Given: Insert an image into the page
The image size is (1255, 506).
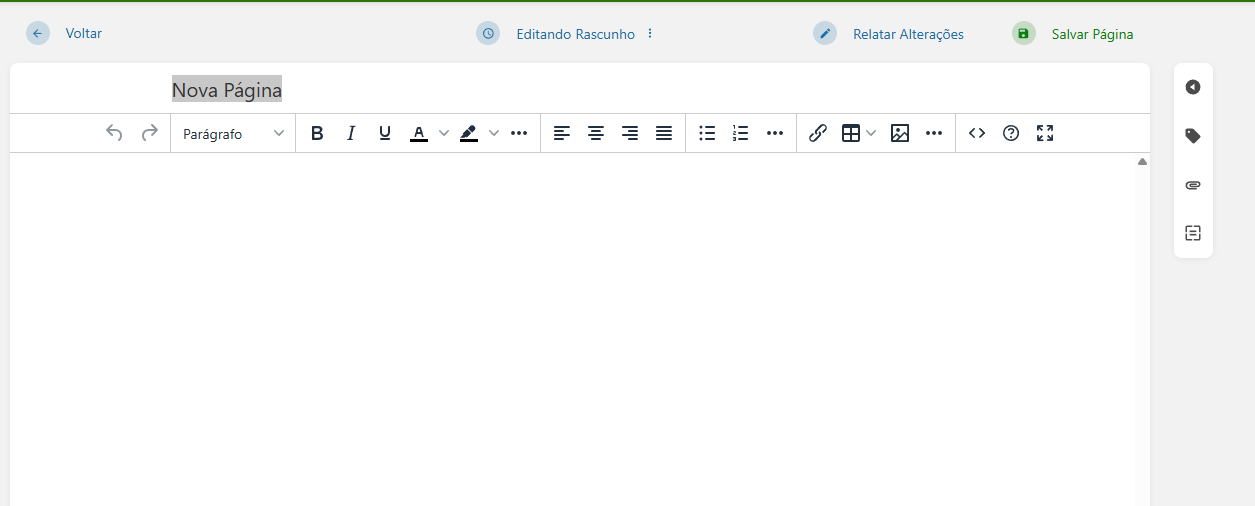Looking at the screenshot, I should pos(900,133).
